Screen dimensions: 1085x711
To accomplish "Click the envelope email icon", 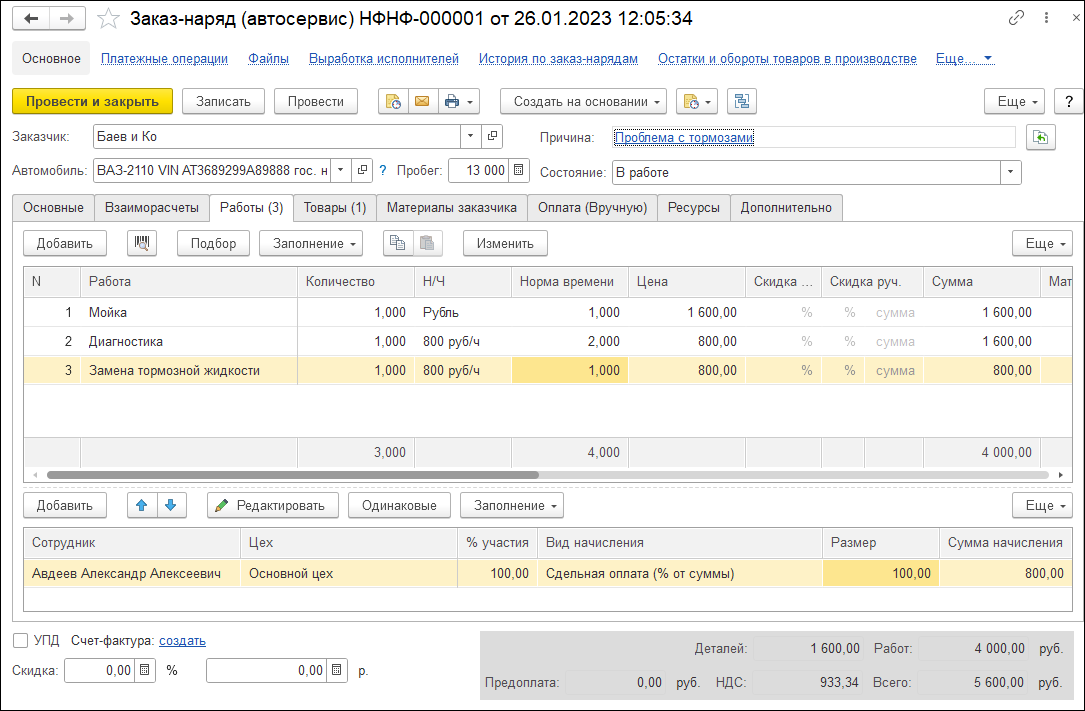I will [421, 101].
